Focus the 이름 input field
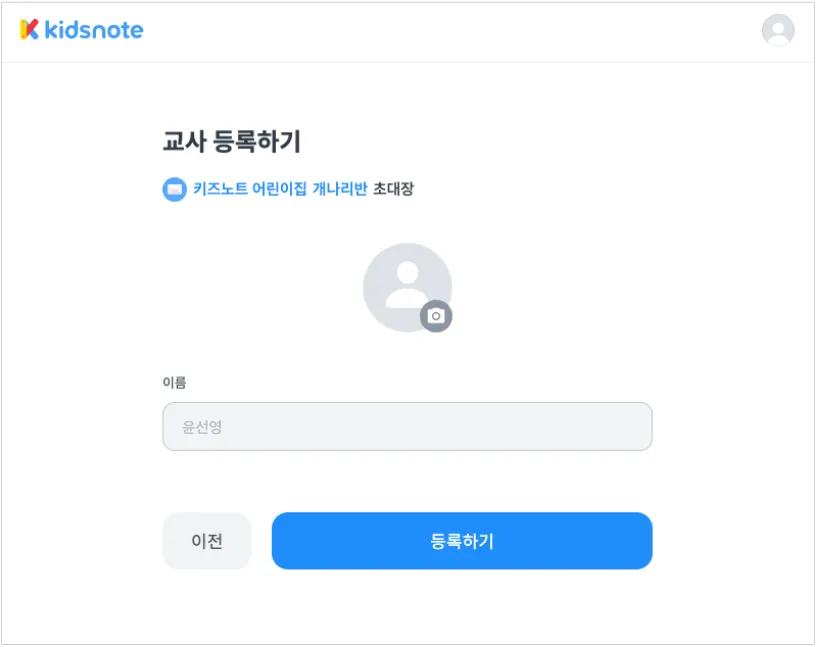Image resolution: width=818 pixels, height=647 pixels. coord(407,427)
